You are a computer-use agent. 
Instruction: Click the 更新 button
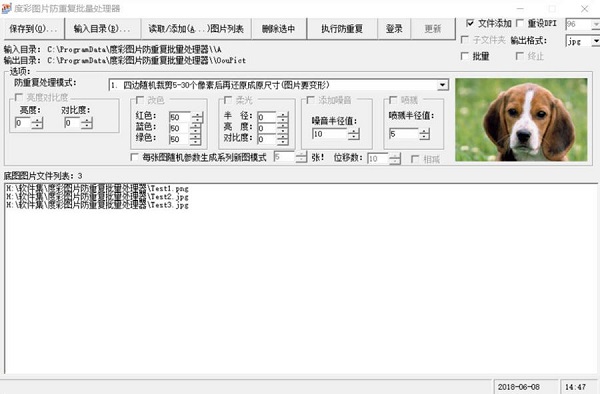433,29
